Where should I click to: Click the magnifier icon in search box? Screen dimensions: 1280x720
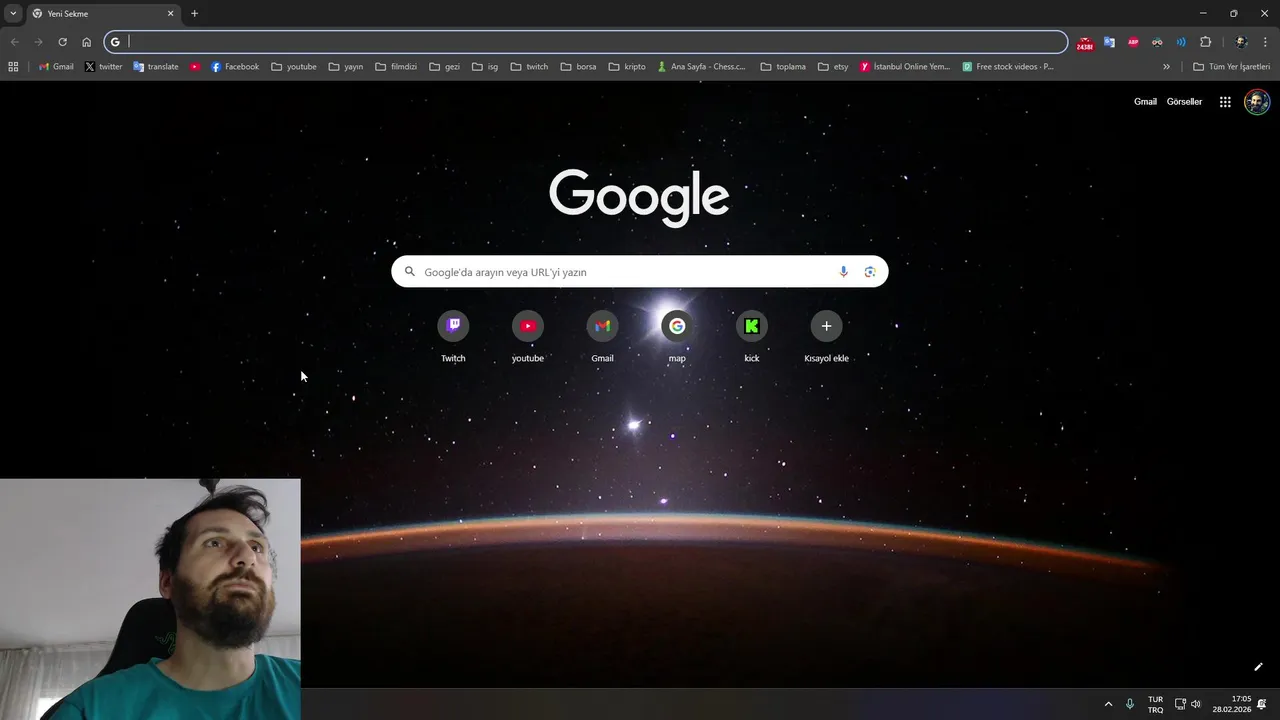[x=409, y=272]
